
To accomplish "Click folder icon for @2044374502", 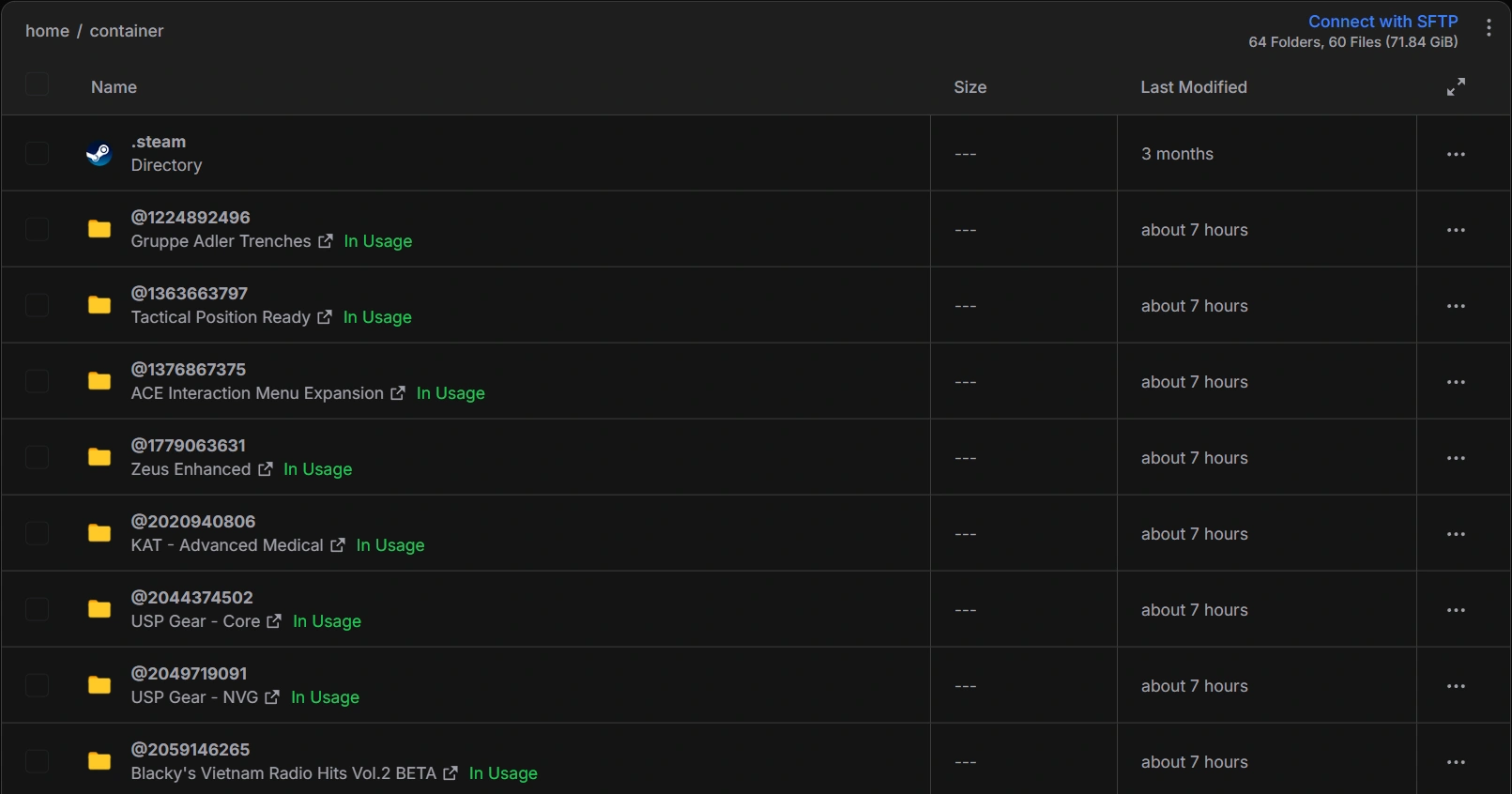I will (x=99, y=609).
